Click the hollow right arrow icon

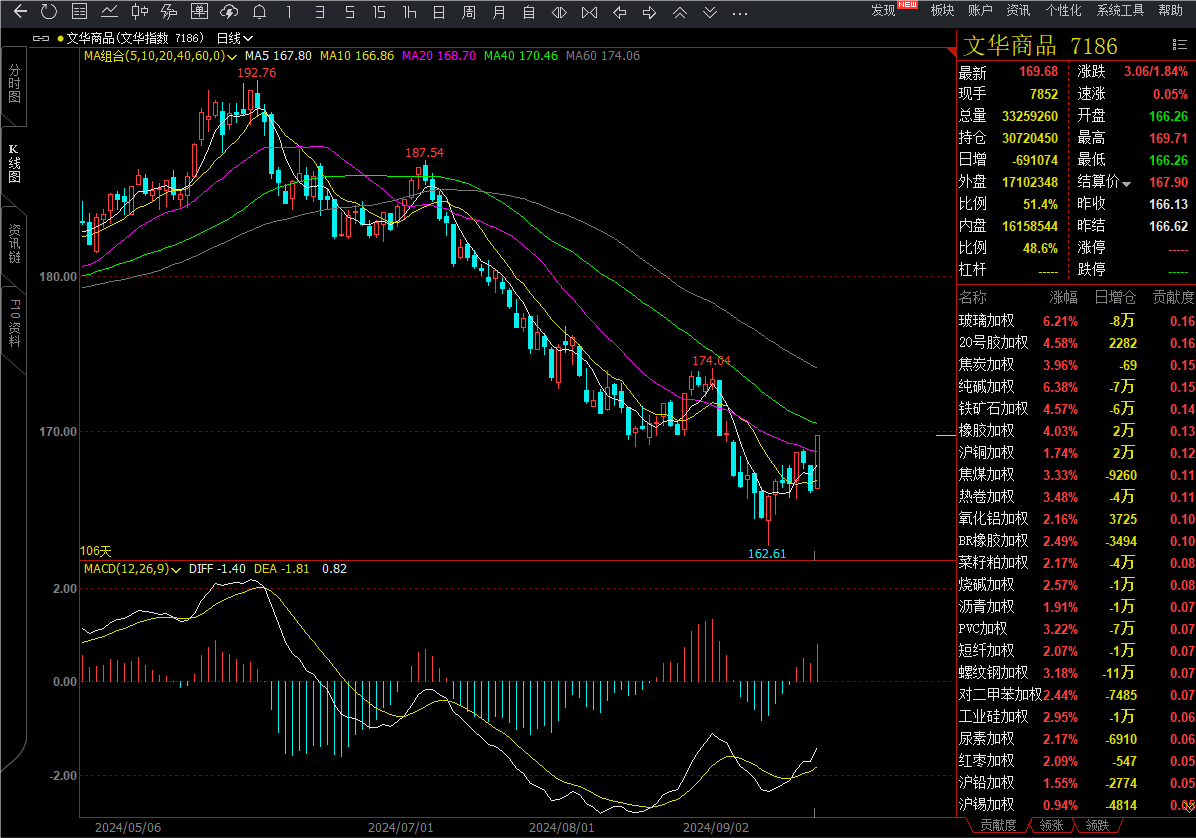point(649,12)
